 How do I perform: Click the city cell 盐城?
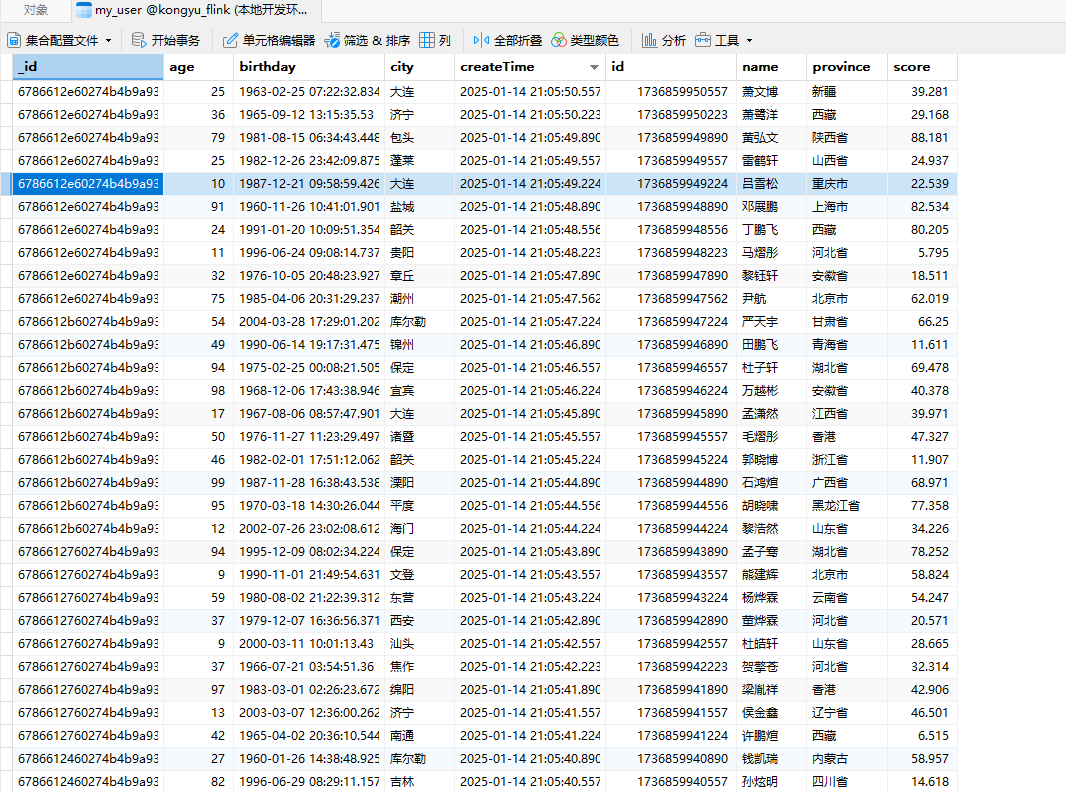402,206
